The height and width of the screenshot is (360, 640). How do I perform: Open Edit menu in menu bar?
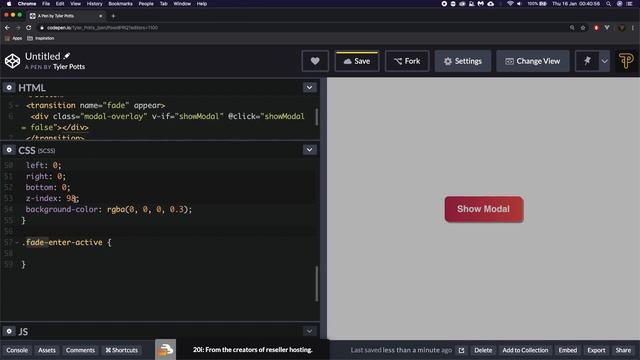pyautogui.click(x=60, y=4)
